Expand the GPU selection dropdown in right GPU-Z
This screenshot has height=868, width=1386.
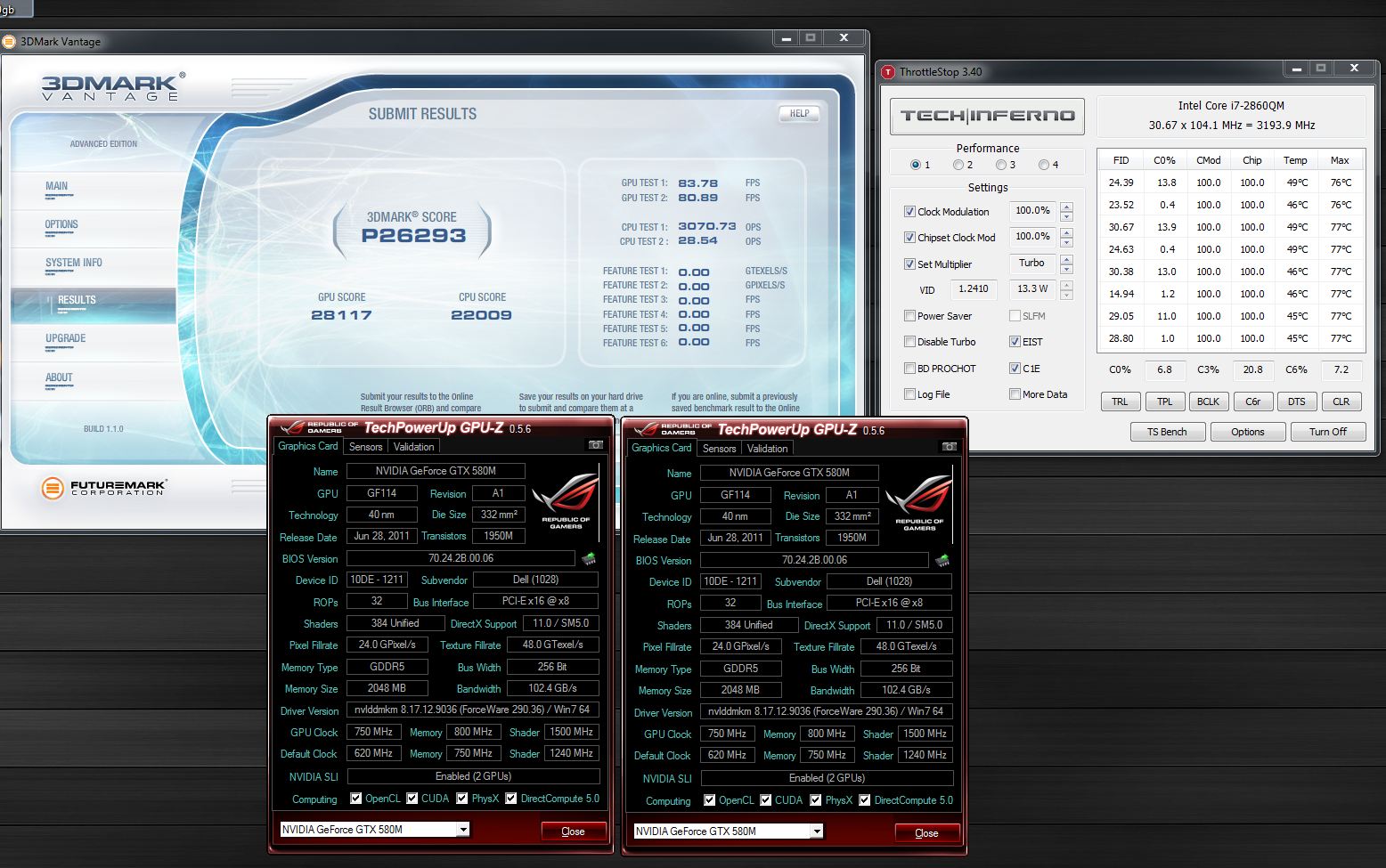tap(817, 831)
